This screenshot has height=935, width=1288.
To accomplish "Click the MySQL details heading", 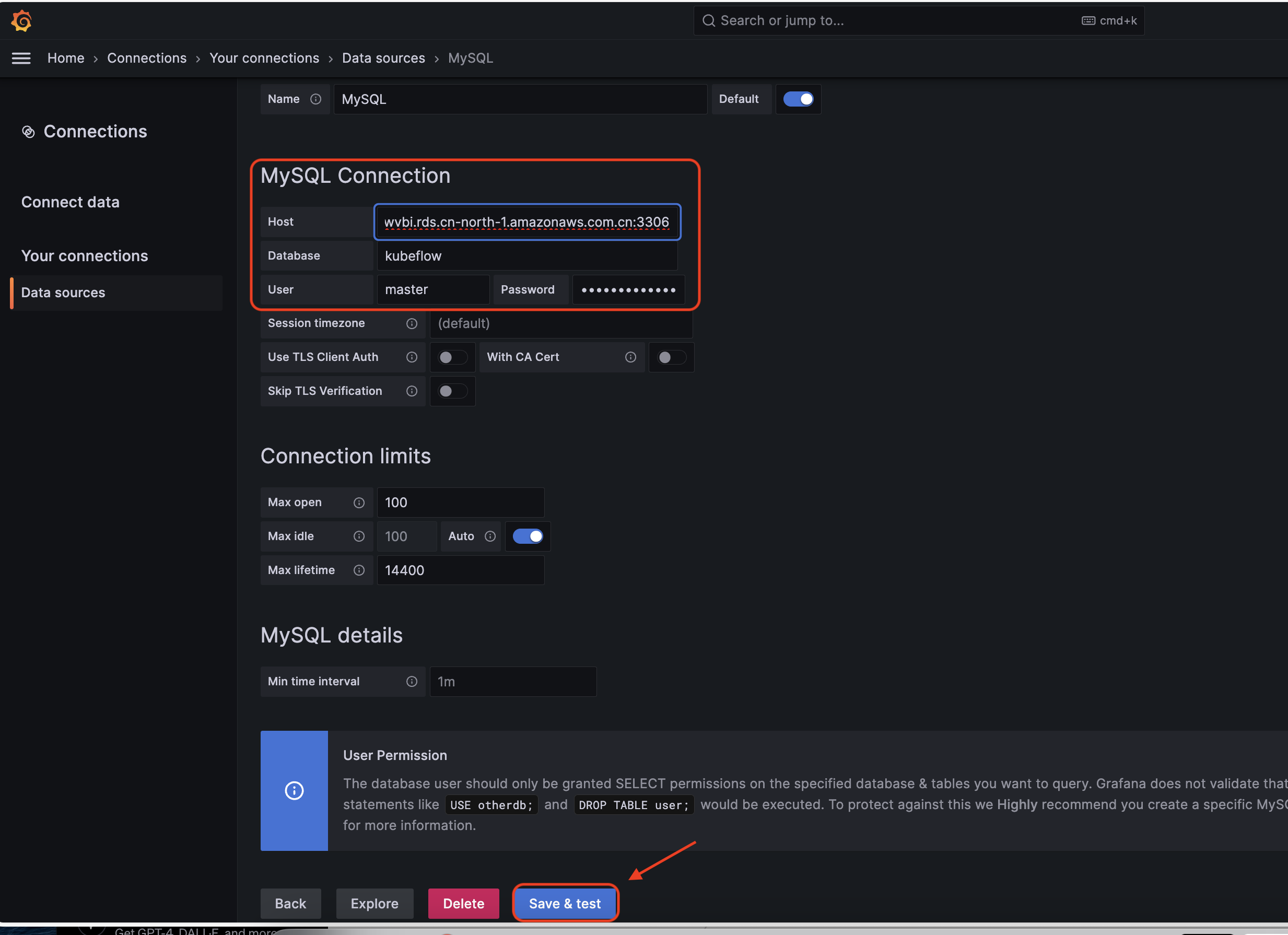I will click(x=332, y=635).
